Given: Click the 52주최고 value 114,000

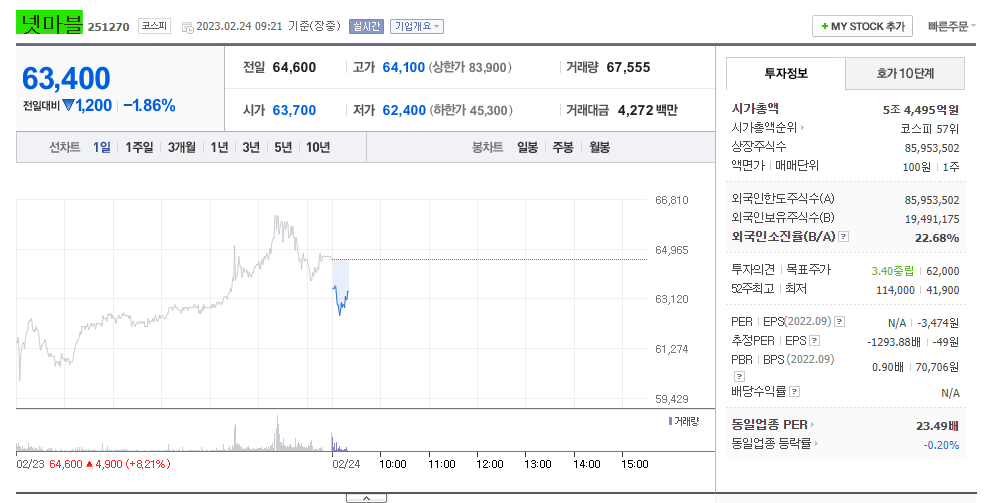Looking at the screenshot, I should pos(895,290).
